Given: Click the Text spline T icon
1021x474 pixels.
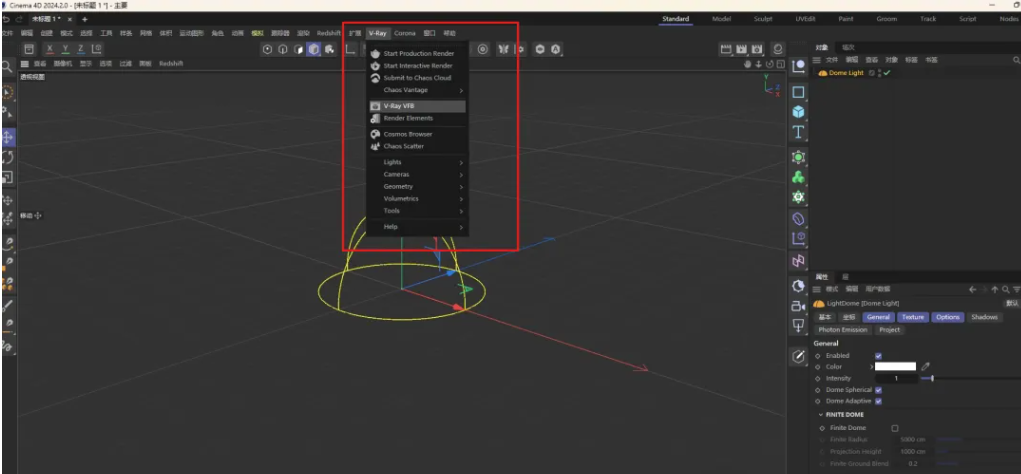Looking at the screenshot, I should click(798, 132).
